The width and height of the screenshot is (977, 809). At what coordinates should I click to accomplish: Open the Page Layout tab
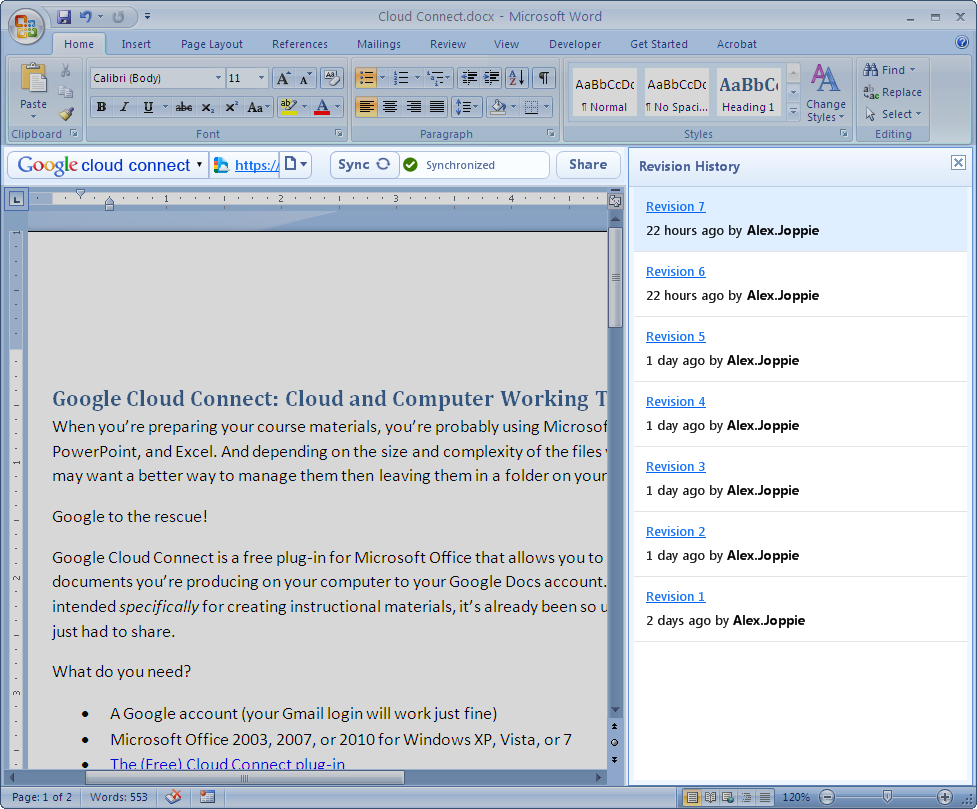tap(212, 44)
